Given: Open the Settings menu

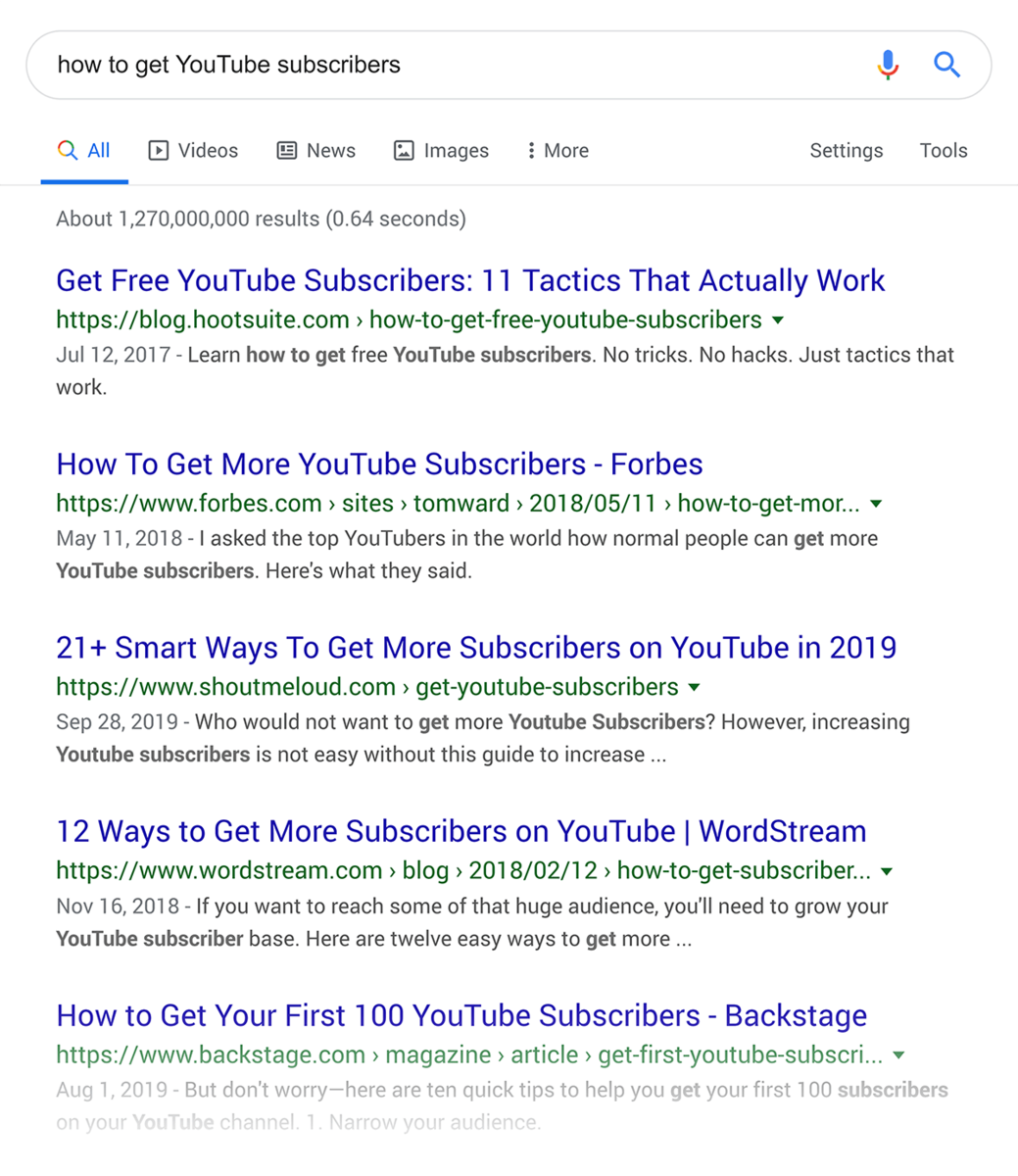Looking at the screenshot, I should pyautogui.click(x=846, y=151).
